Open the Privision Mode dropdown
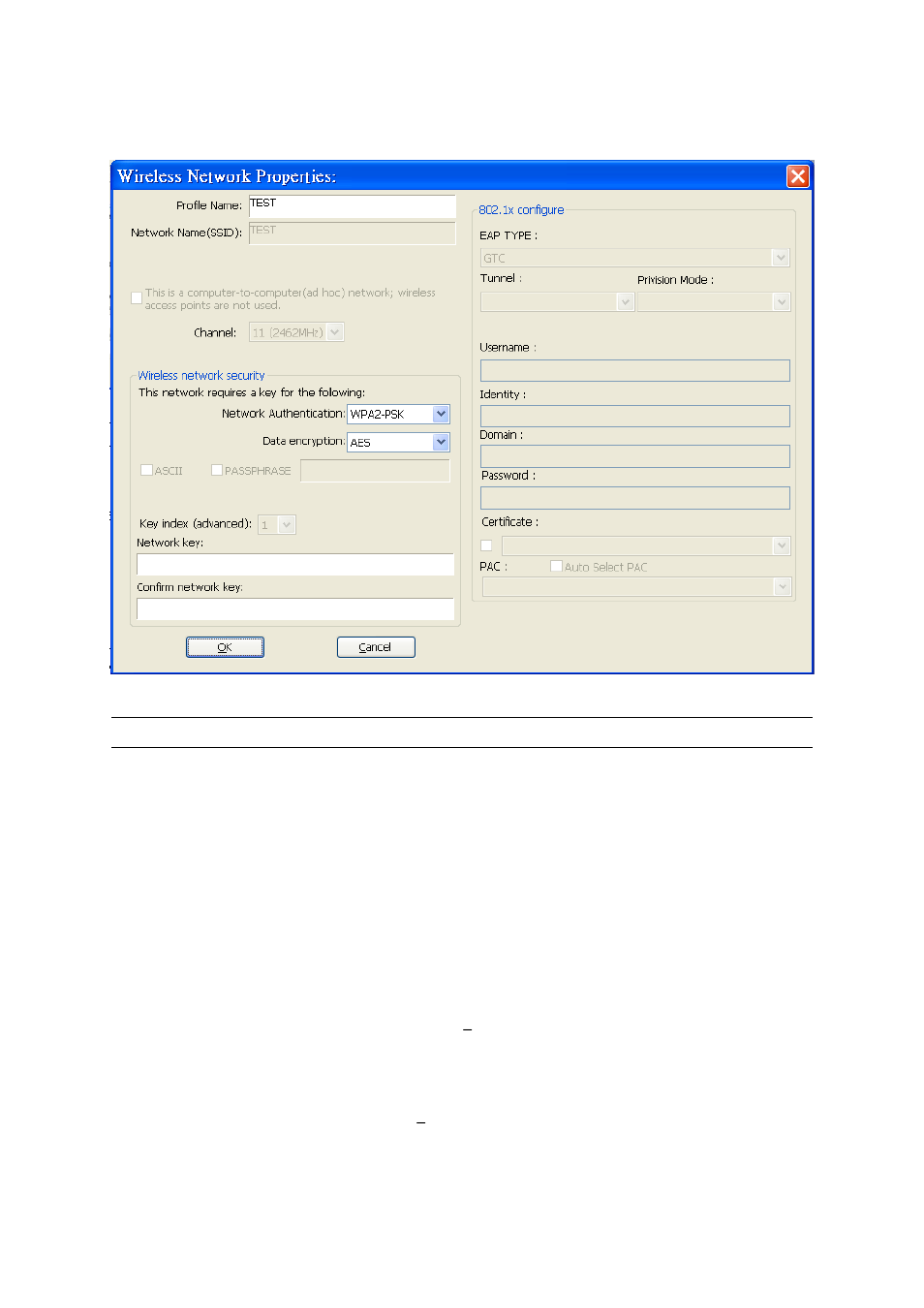The image size is (924, 1308). point(714,302)
